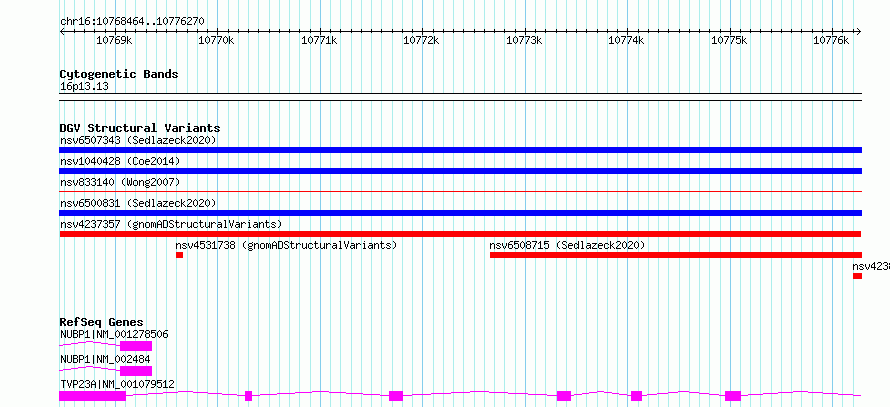The image size is (890, 407).
Task: Click the small red box below nsv4531738
Action: [179, 255]
